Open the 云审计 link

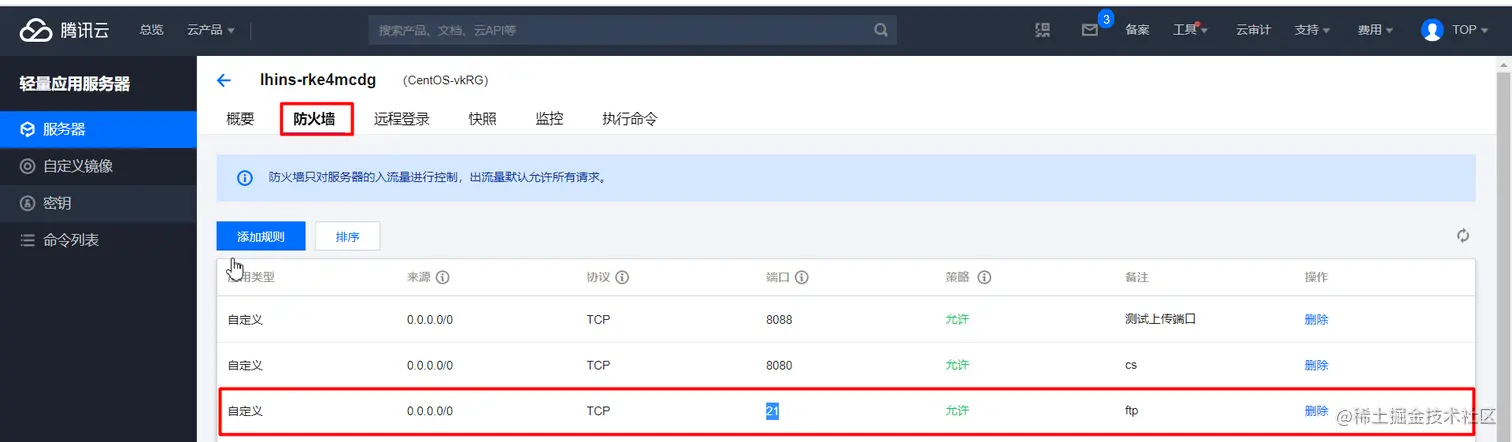pyautogui.click(x=1253, y=30)
